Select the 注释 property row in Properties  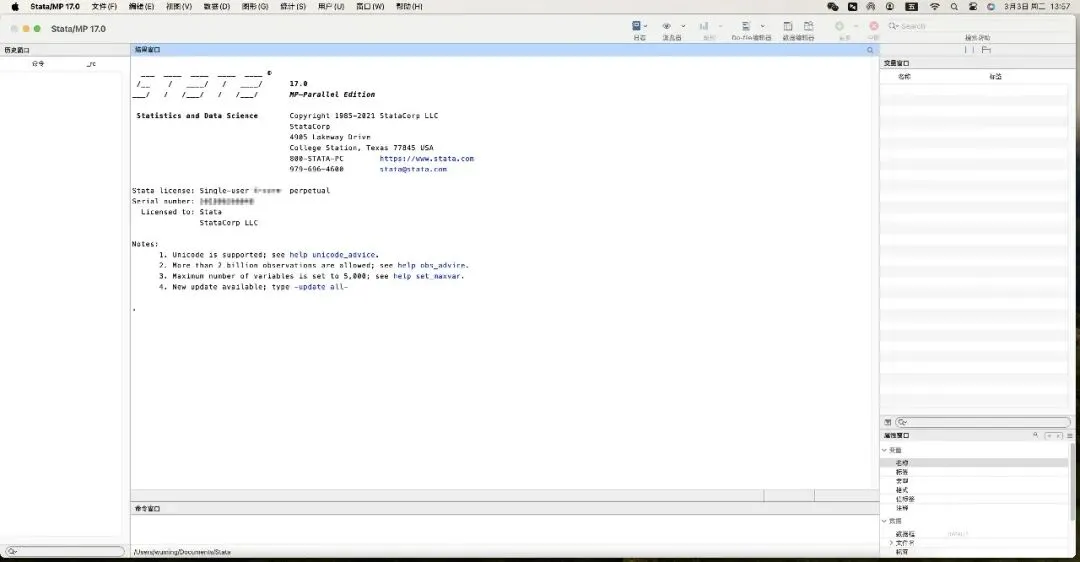click(974, 508)
